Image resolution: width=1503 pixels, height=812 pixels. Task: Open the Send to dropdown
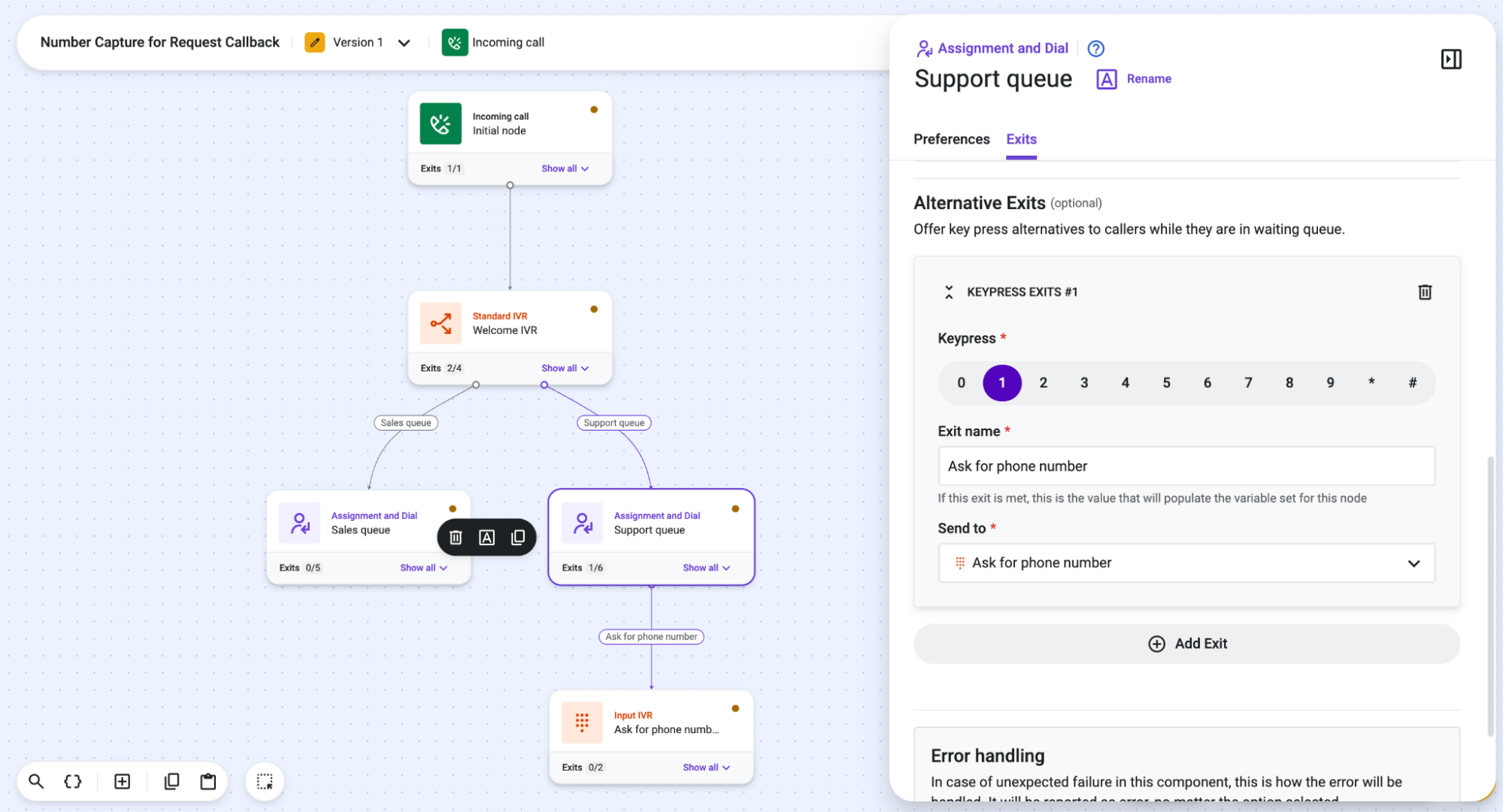click(1186, 562)
